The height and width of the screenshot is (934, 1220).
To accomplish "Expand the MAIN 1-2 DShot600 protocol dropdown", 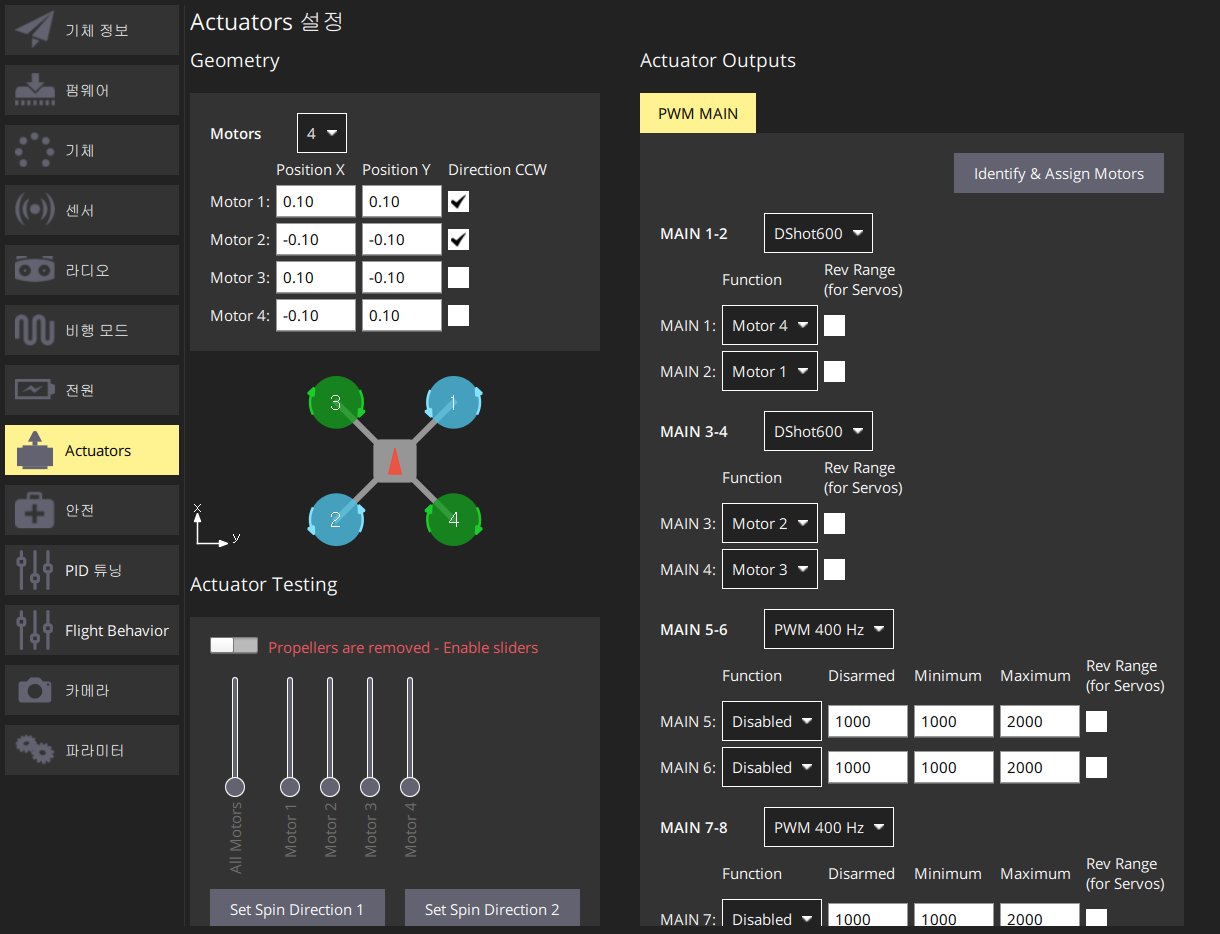I will (x=818, y=233).
